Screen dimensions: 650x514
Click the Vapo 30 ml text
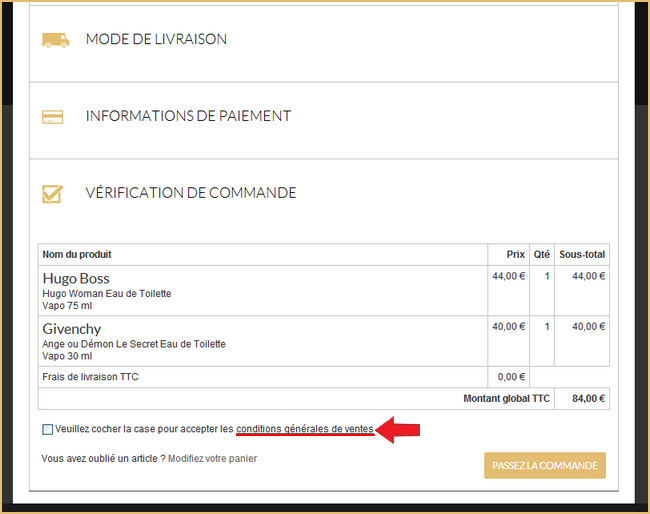pyautogui.click(x=67, y=356)
